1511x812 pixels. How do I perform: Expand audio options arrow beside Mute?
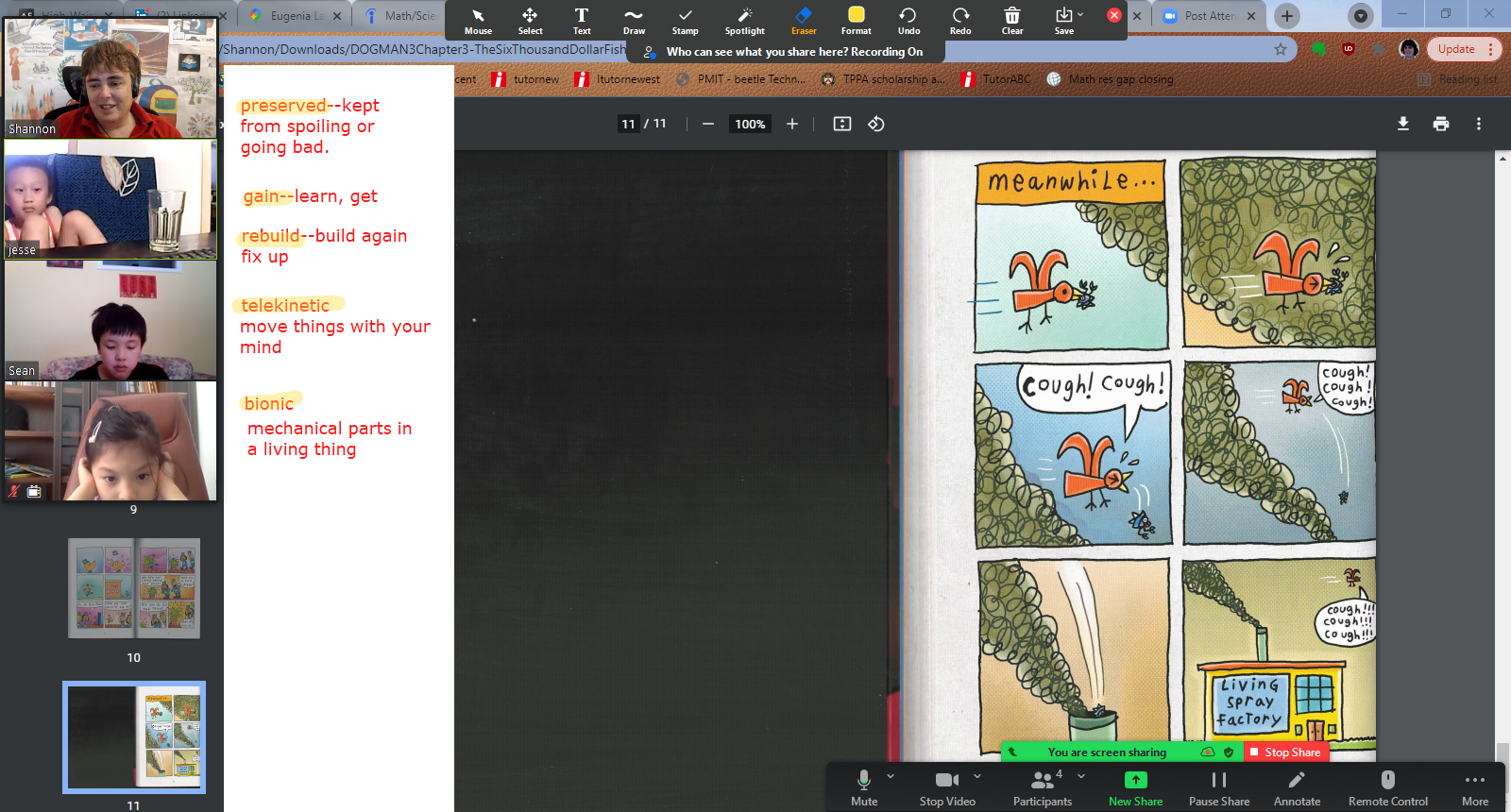pyautogui.click(x=891, y=776)
